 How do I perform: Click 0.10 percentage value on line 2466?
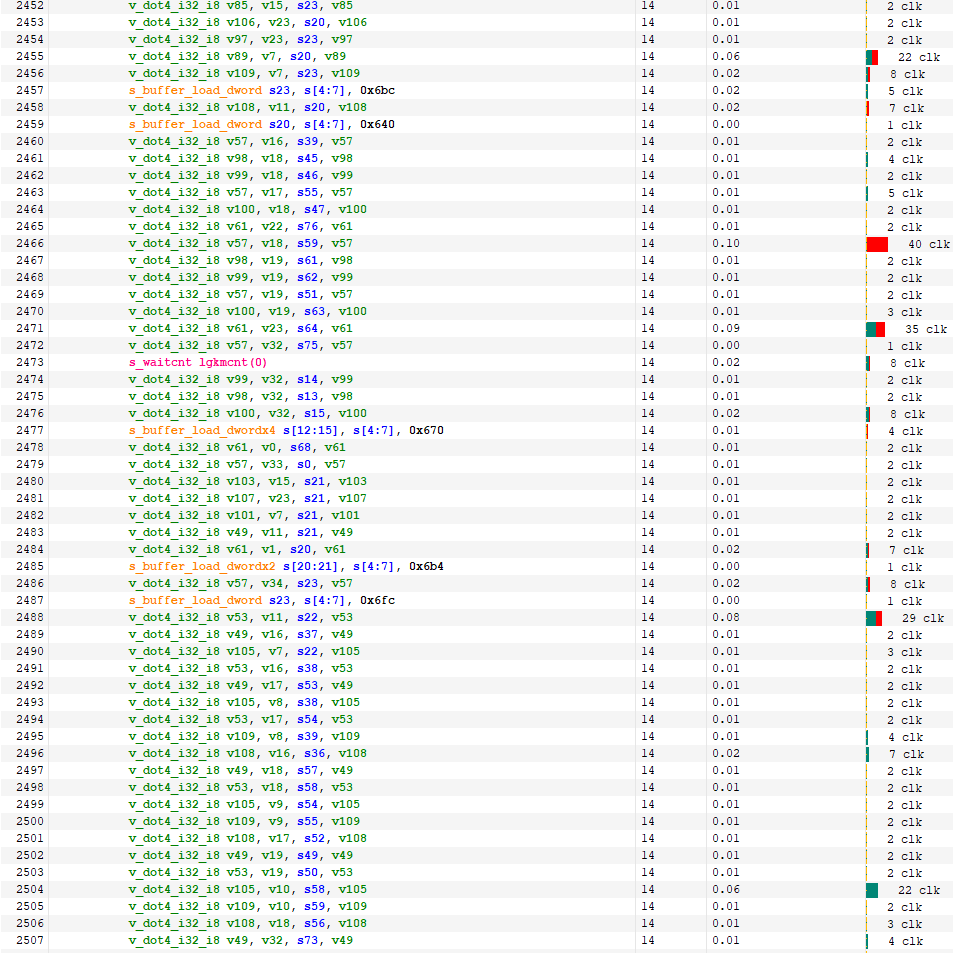[726, 244]
